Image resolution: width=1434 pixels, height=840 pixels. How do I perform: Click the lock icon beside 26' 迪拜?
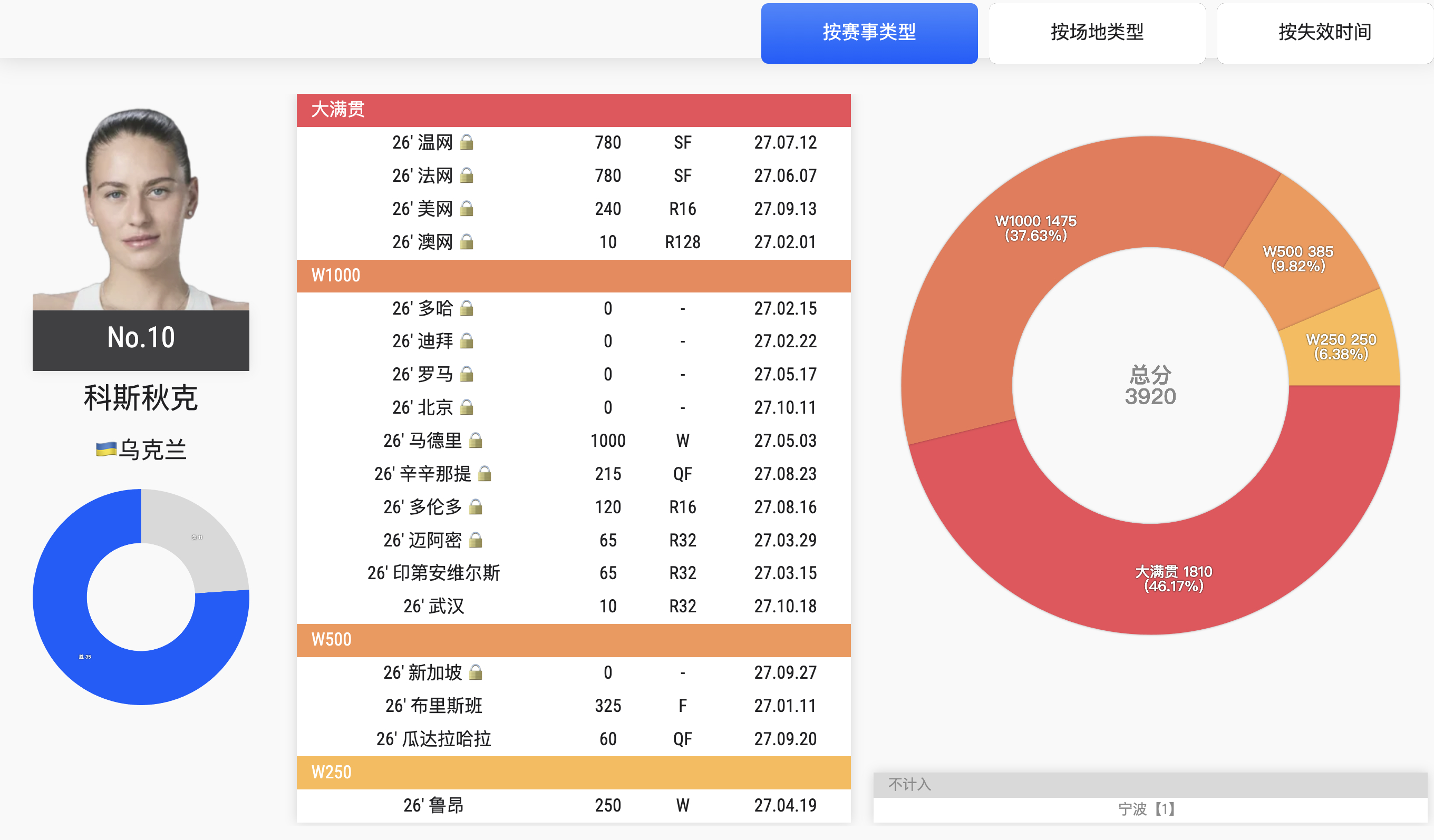[x=467, y=340]
